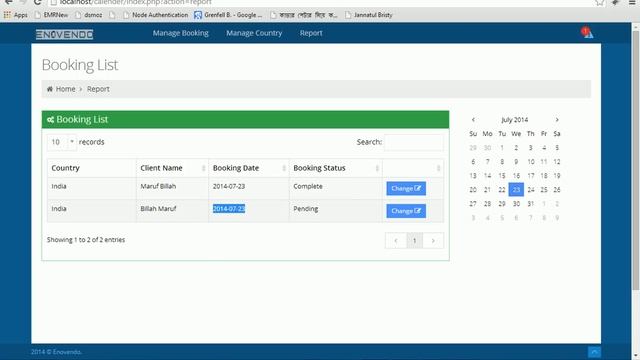
Task: Open the Node Authentication bookmark
Action: pos(156,15)
